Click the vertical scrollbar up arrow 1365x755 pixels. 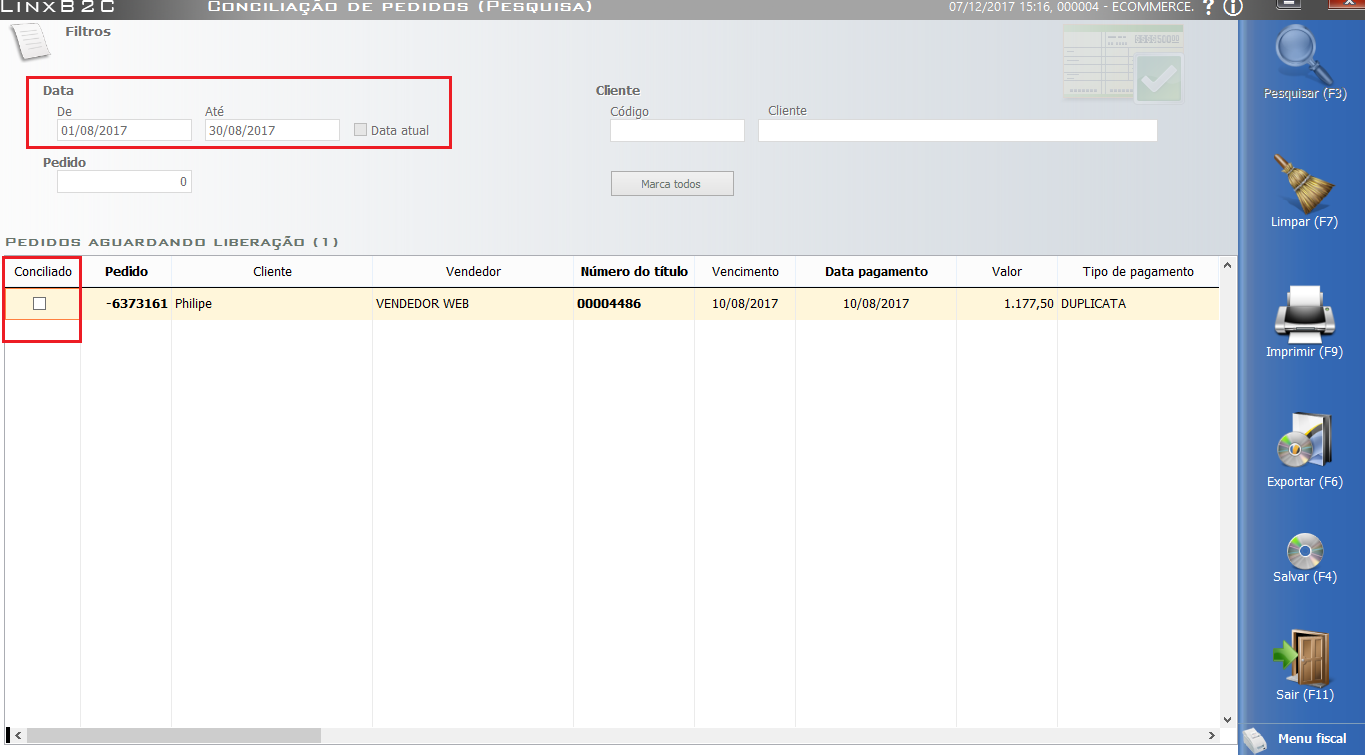1229,267
